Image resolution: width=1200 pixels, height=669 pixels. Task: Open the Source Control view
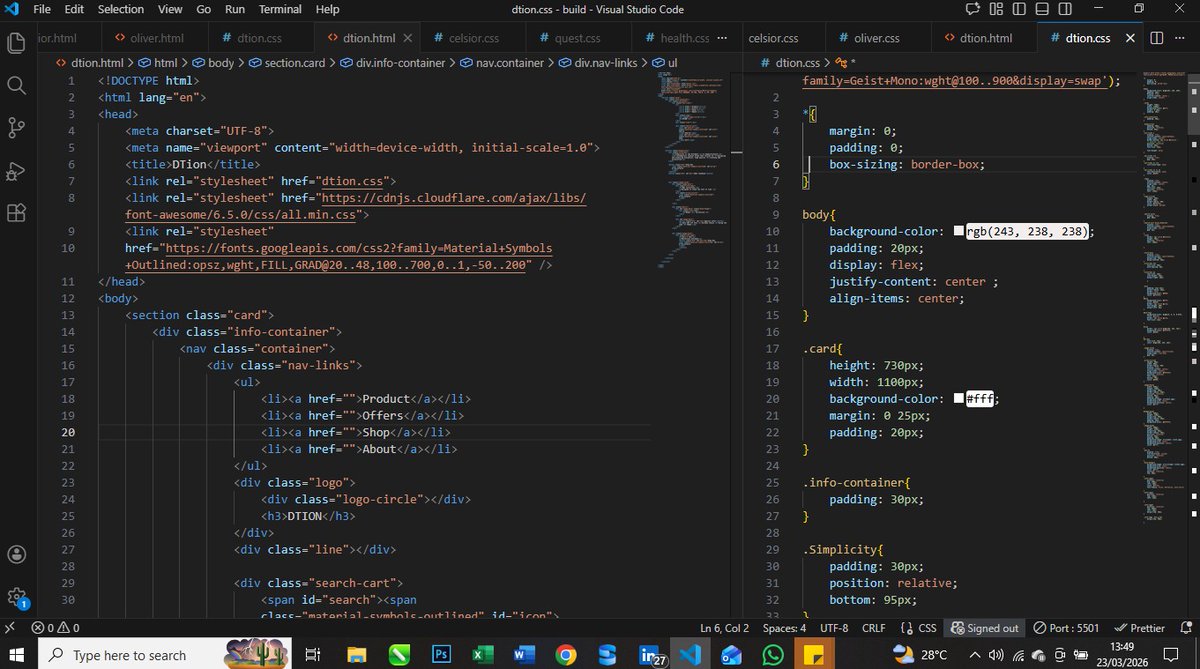(x=16, y=128)
